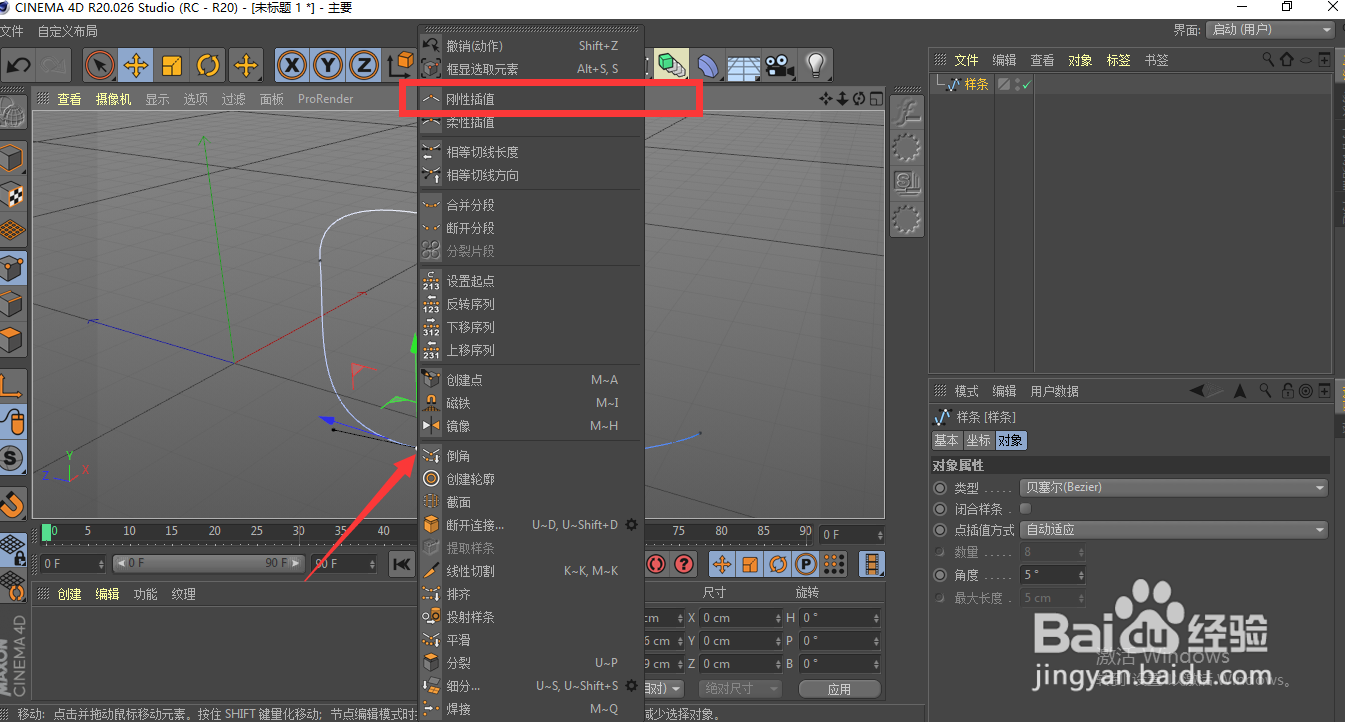The image size is (1345, 722).
Task: Click the lock icon in the attribute manager
Action: [1286, 391]
